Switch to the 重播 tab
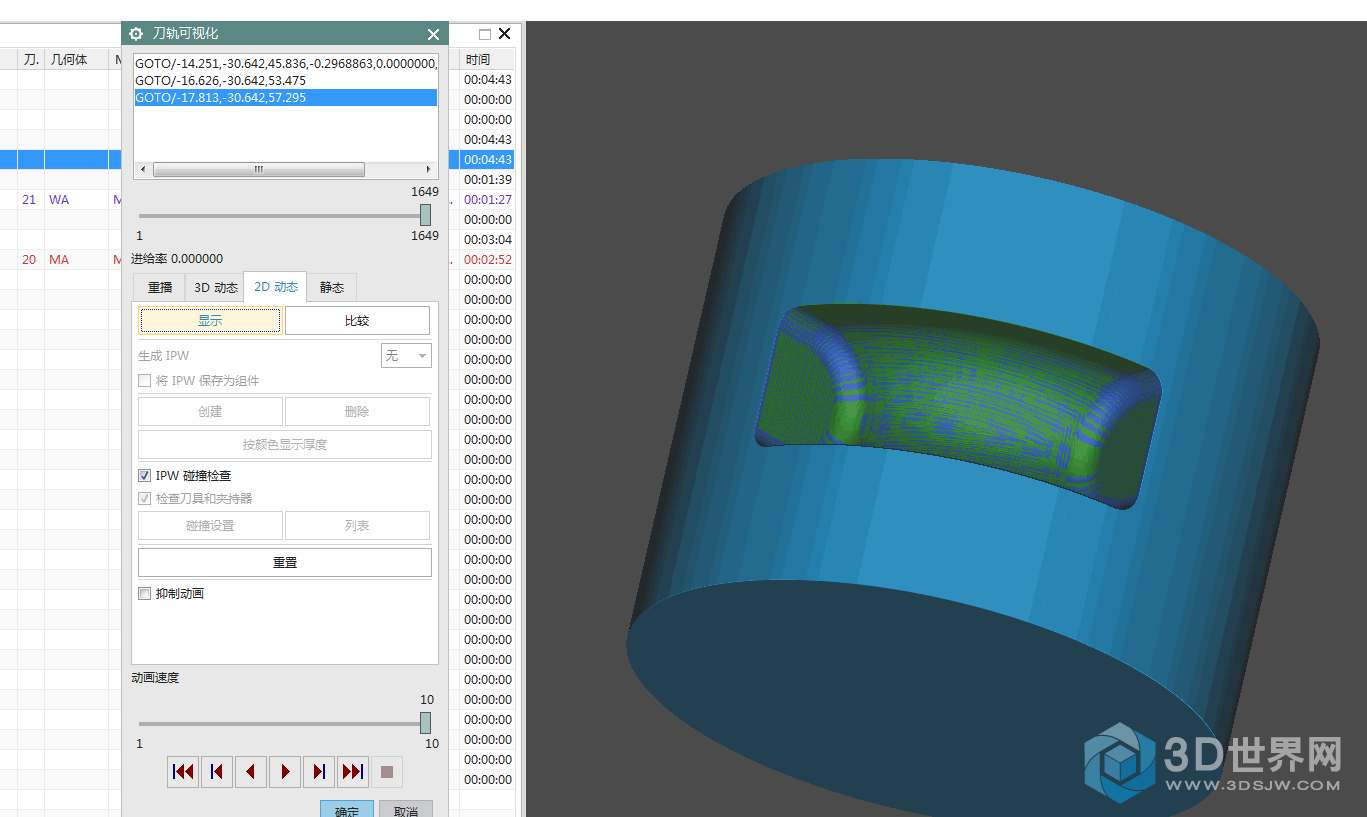Screen dimensions: 1367x817 point(160,287)
